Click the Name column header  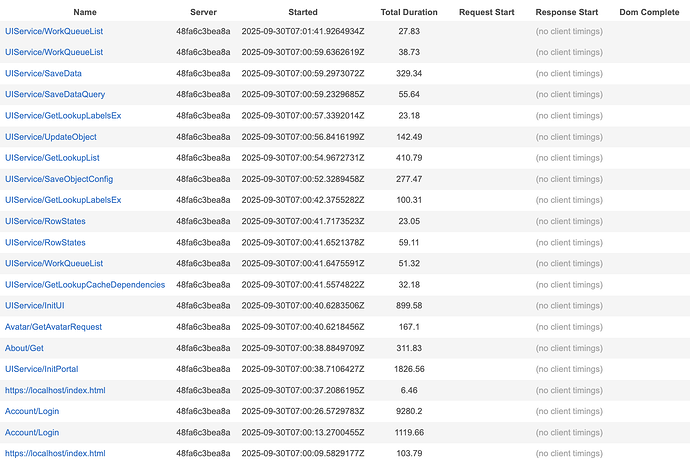(85, 12)
